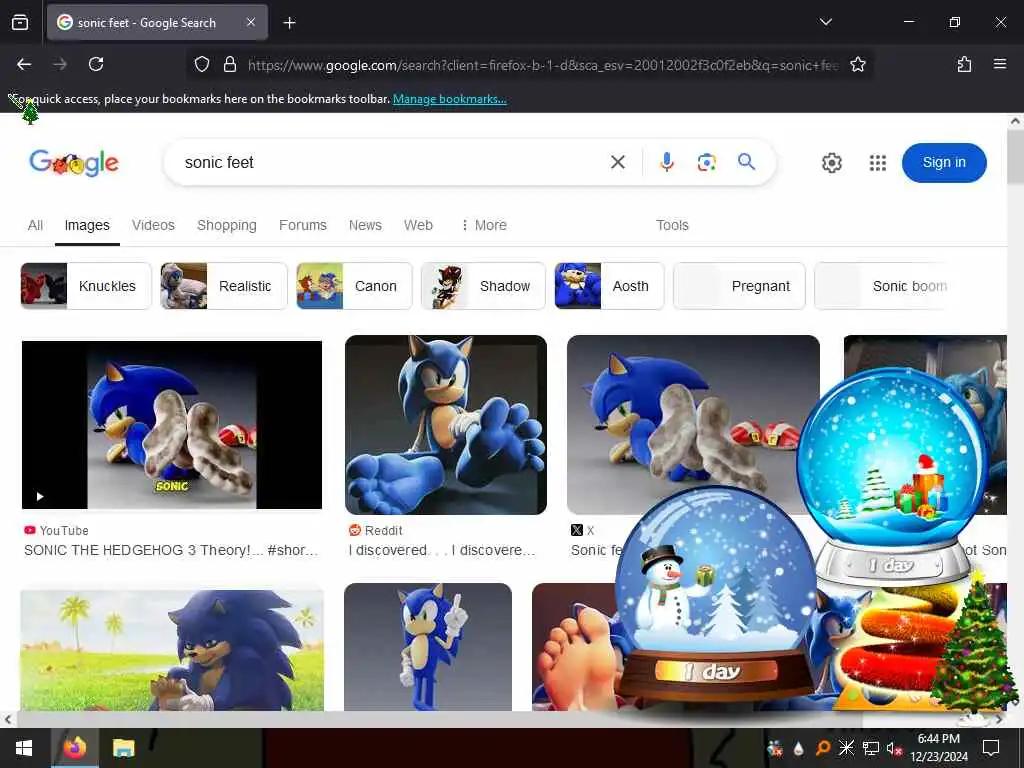Reload the current page
The image size is (1024, 768).
coord(96,64)
